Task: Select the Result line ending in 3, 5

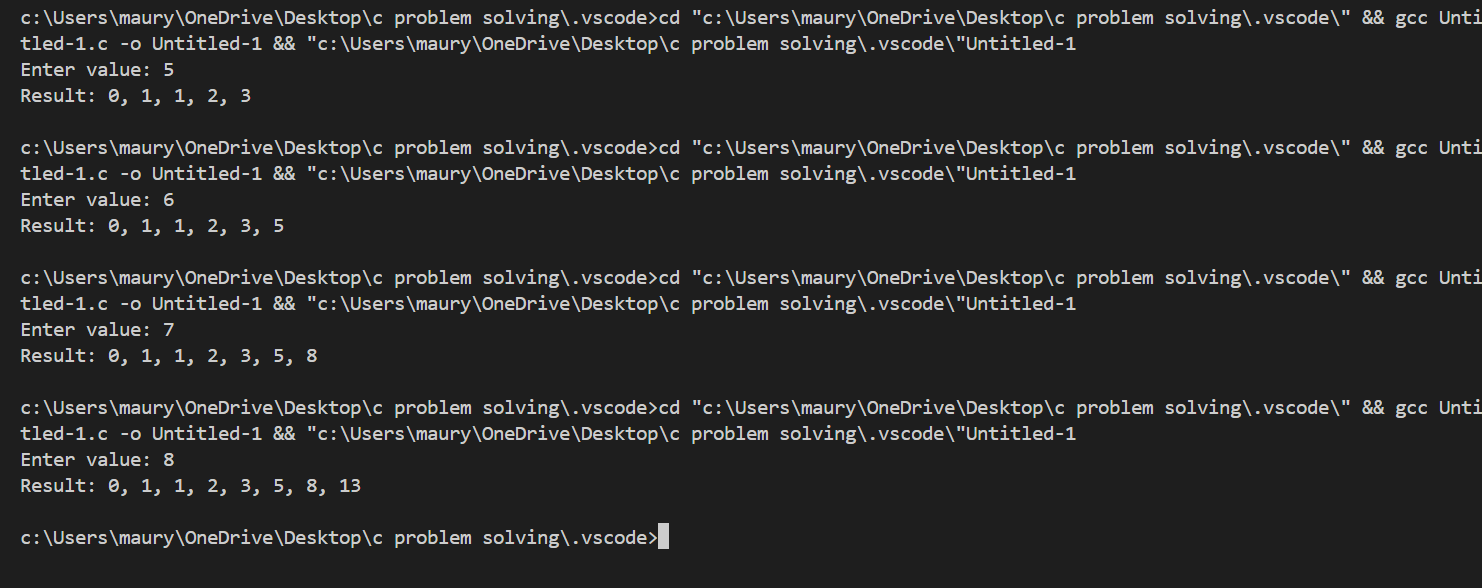Action: pyautogui.click(x=152, y=226)
